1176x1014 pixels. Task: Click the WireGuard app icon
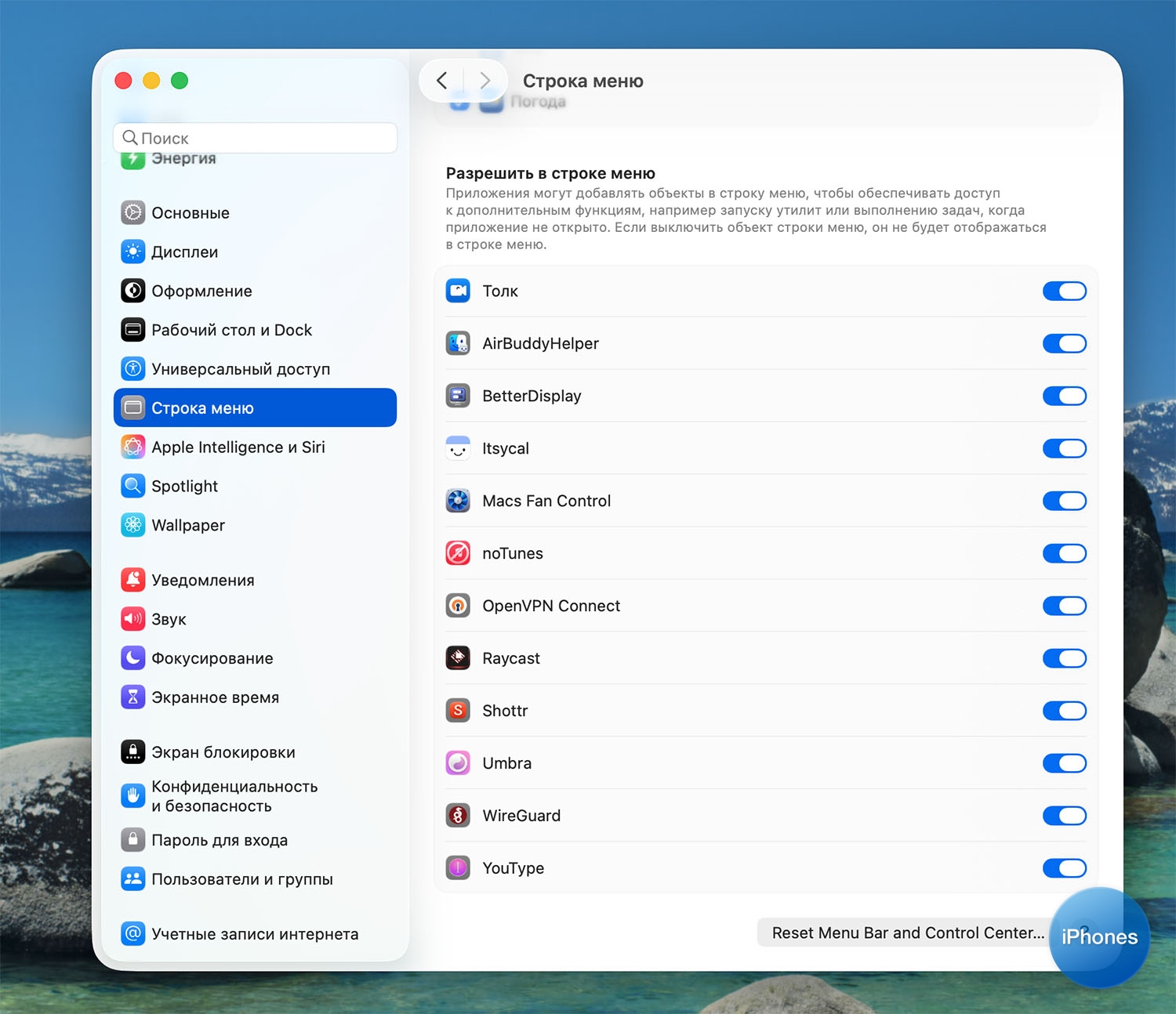pos(458,816)
